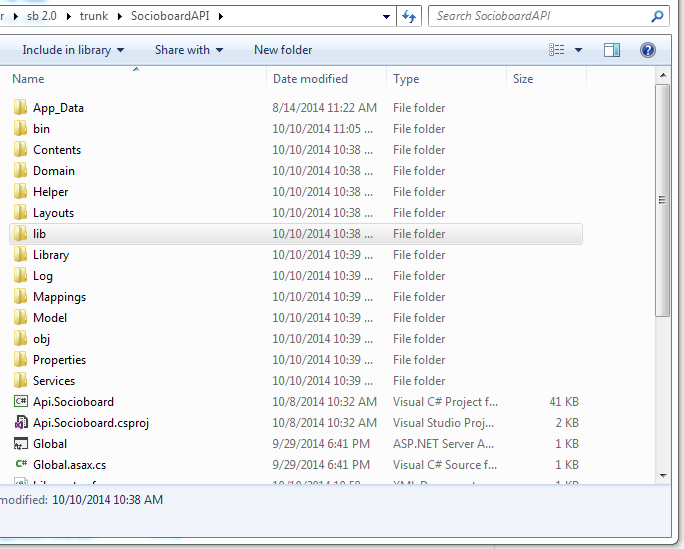Click the search magnifier icon

pos(657,17)
